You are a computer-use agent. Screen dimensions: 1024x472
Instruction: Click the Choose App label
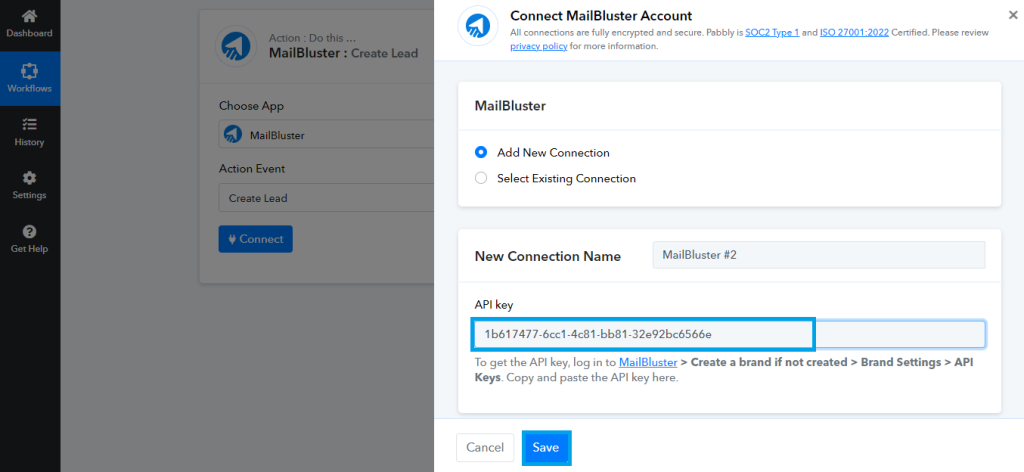251,106
